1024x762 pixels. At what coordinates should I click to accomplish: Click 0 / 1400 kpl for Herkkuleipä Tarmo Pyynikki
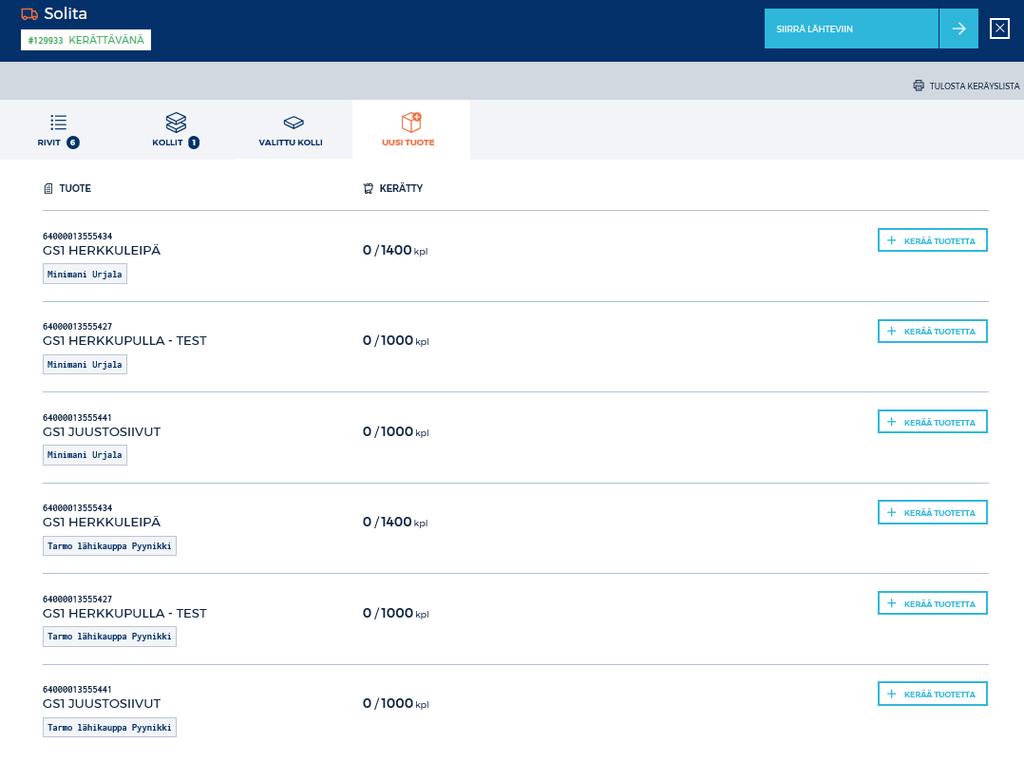pos(395,522)
